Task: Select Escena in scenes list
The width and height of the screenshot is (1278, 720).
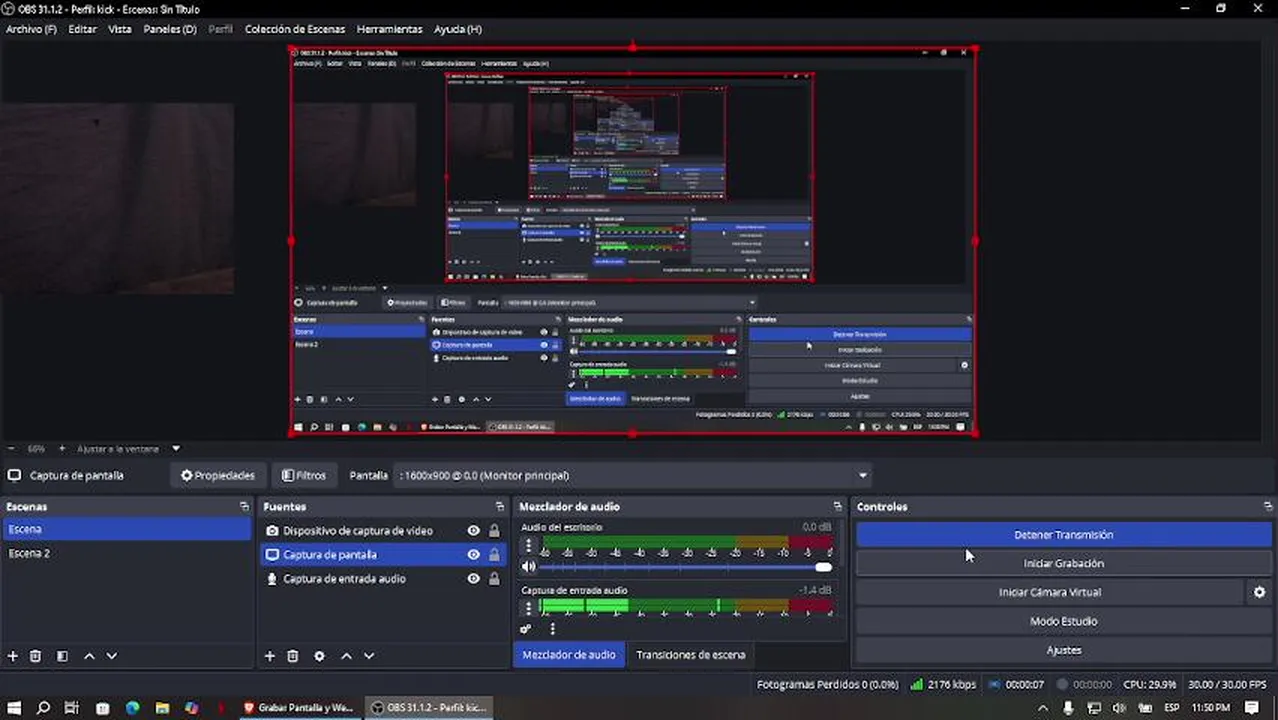Action: (x=126, y=529)
